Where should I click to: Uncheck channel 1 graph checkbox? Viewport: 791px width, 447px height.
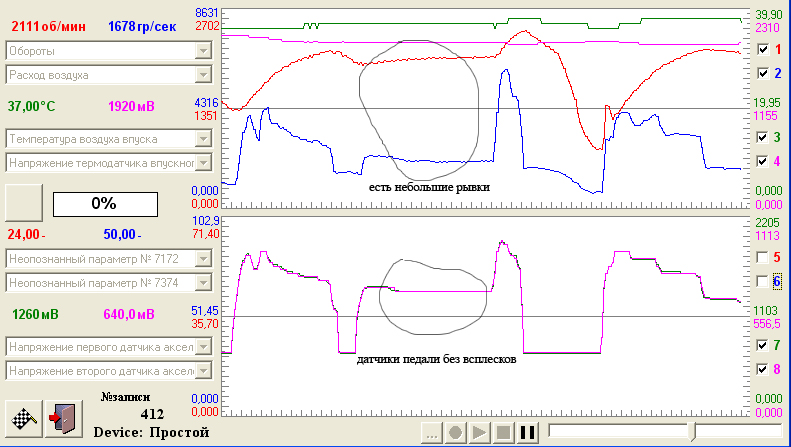click(x=763, y=49)
